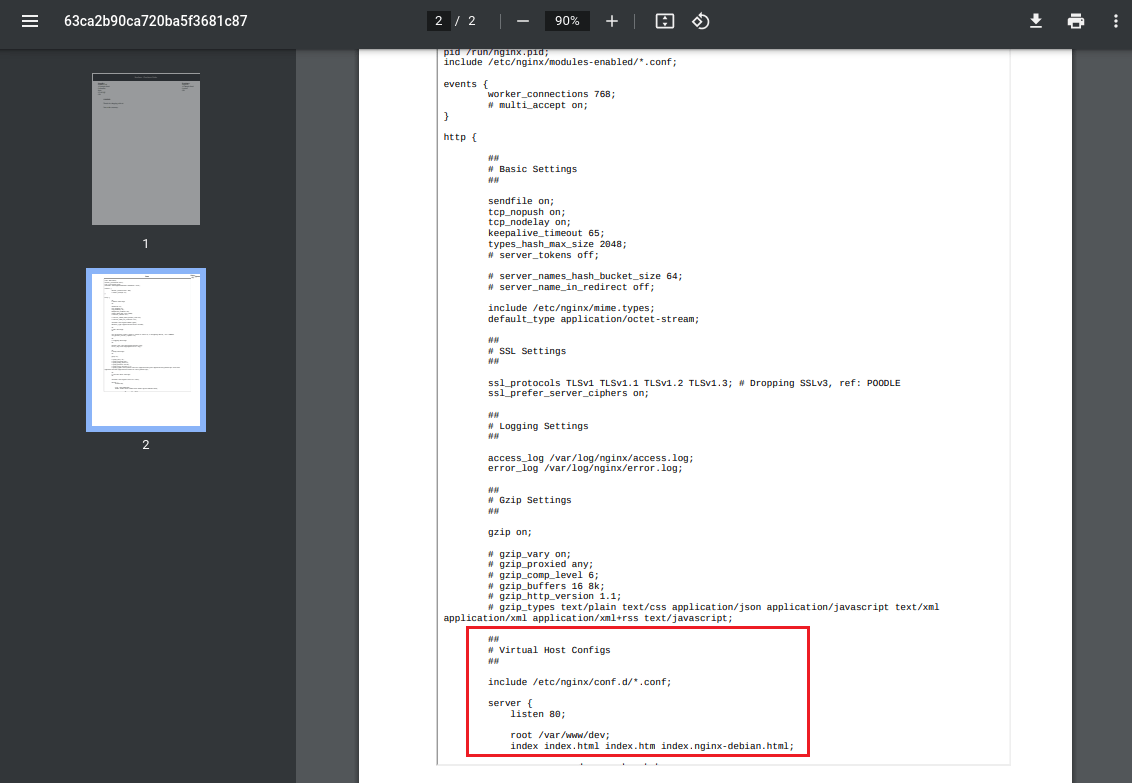The height and width of the screenshot is (783, 1132).
Task: Fit the document to the page
Action: (664, 21)
